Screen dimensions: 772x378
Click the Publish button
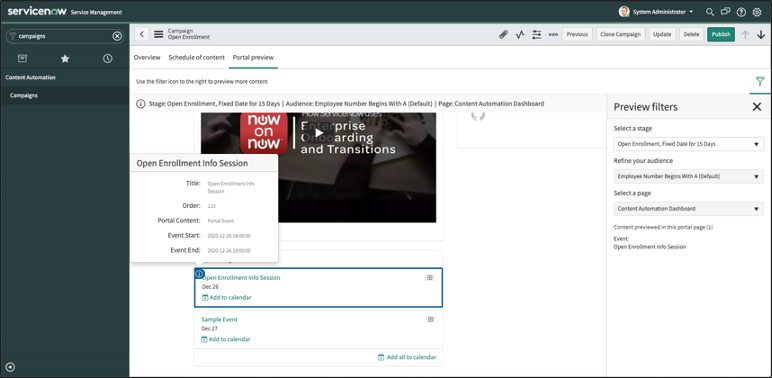[721, 34]
